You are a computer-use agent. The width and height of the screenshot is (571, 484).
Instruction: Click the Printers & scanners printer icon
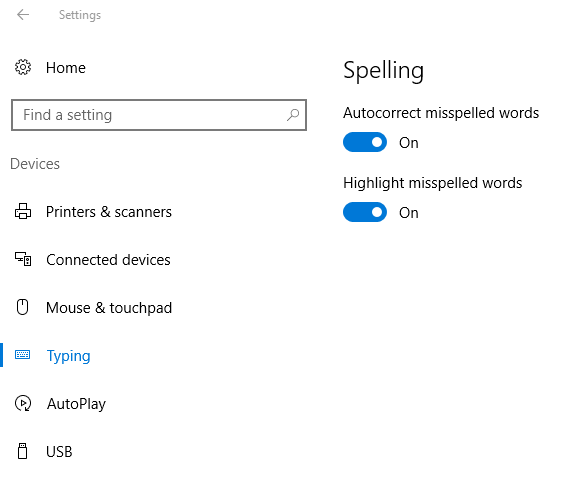point(23,211)
